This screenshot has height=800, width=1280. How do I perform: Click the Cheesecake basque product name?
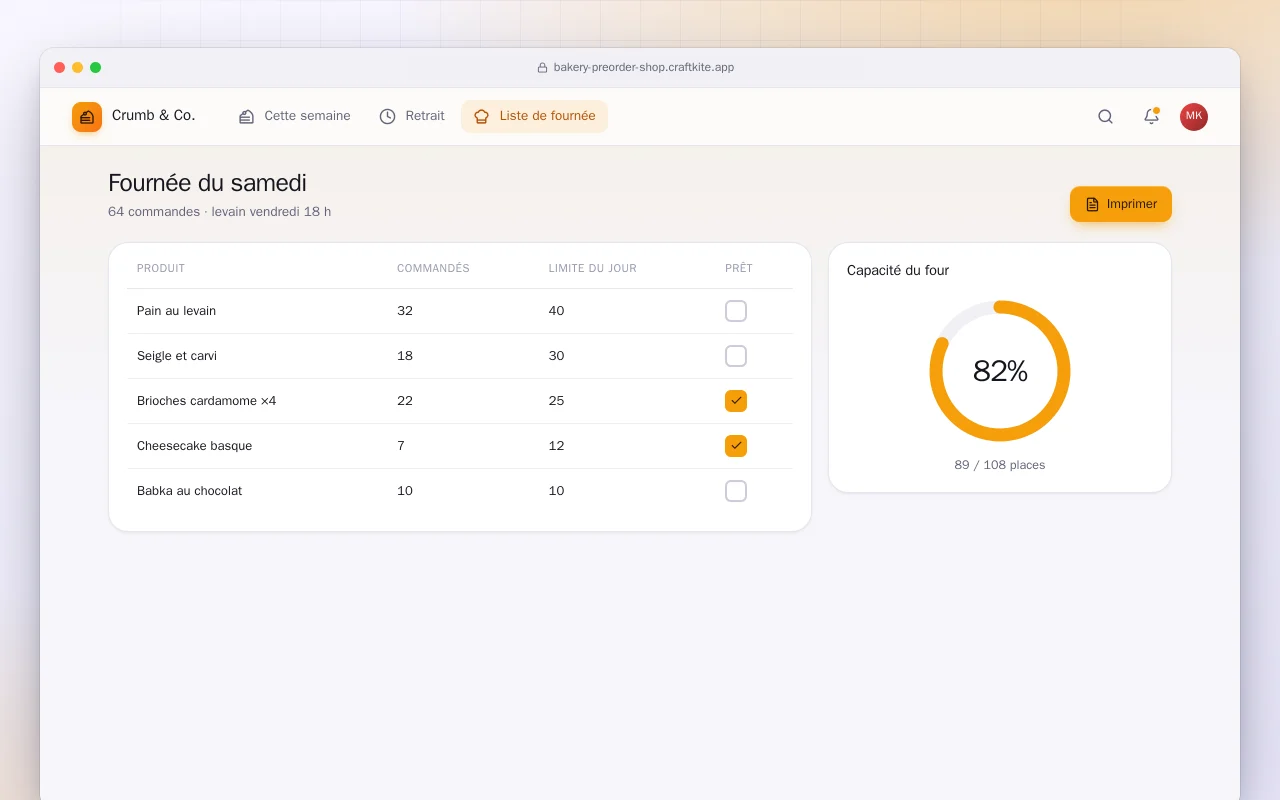pos(194,446)
